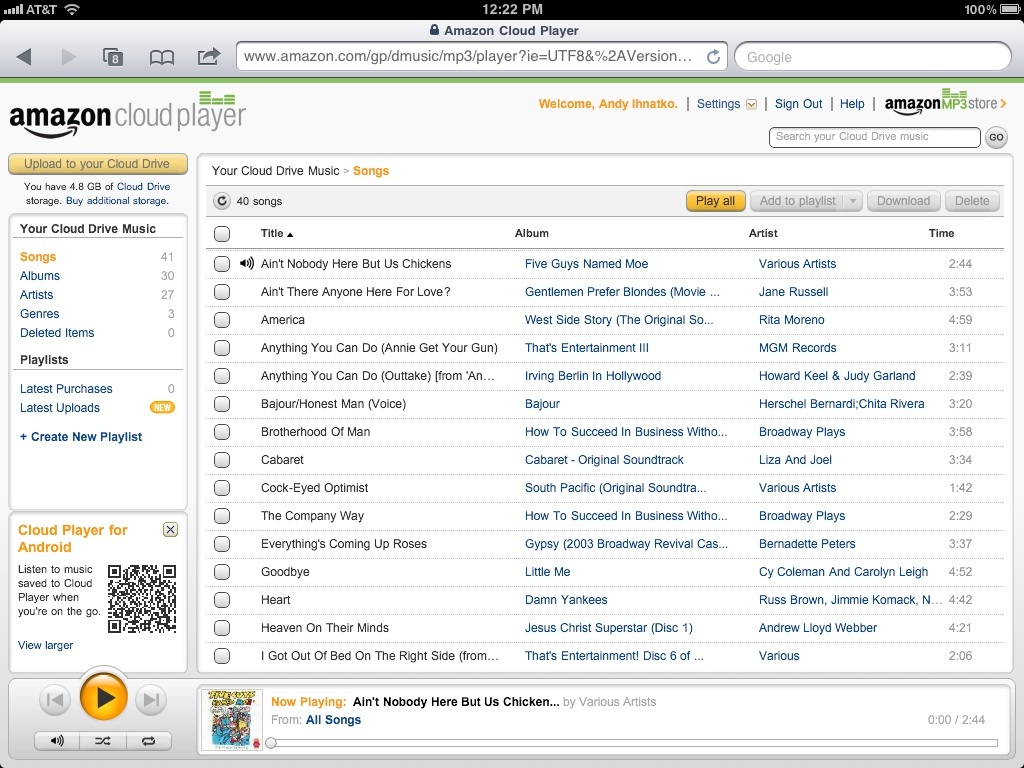Open Genres in the sidebar
Screen dimensions: 1024x768
39,313
